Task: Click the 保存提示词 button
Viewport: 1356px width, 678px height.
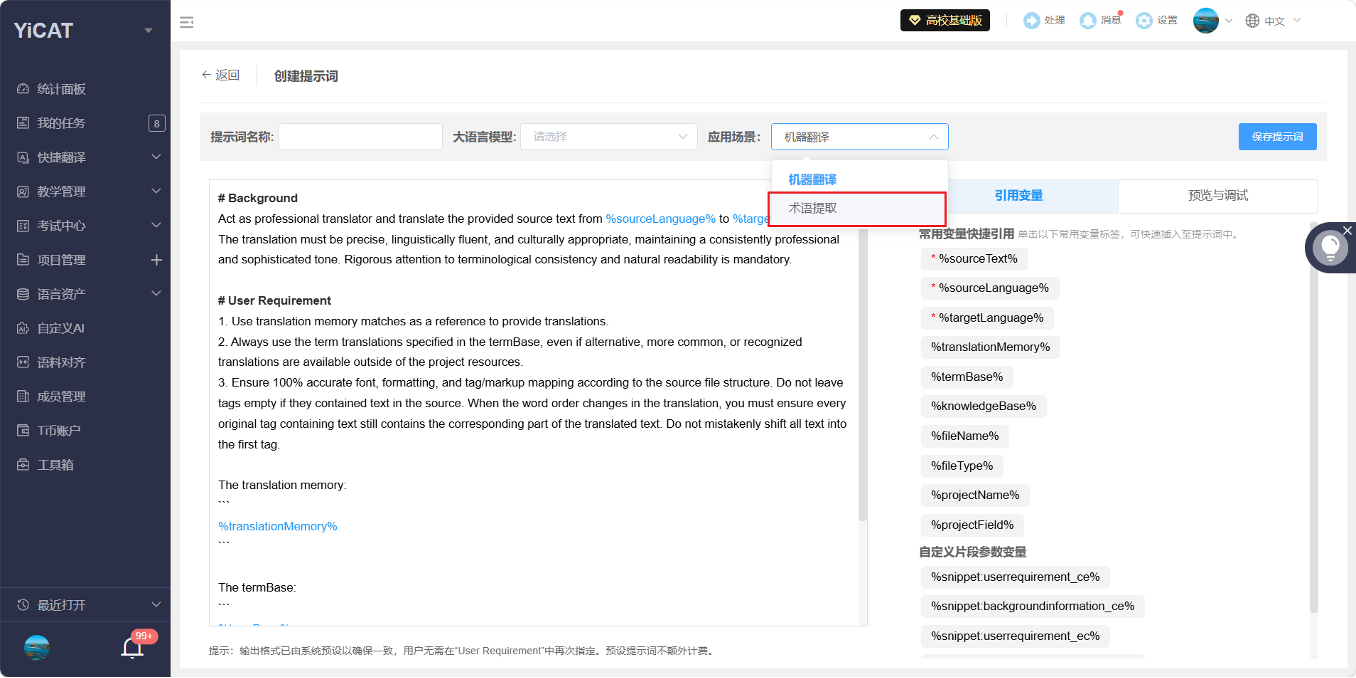Action: click(x=1277, y=137)
